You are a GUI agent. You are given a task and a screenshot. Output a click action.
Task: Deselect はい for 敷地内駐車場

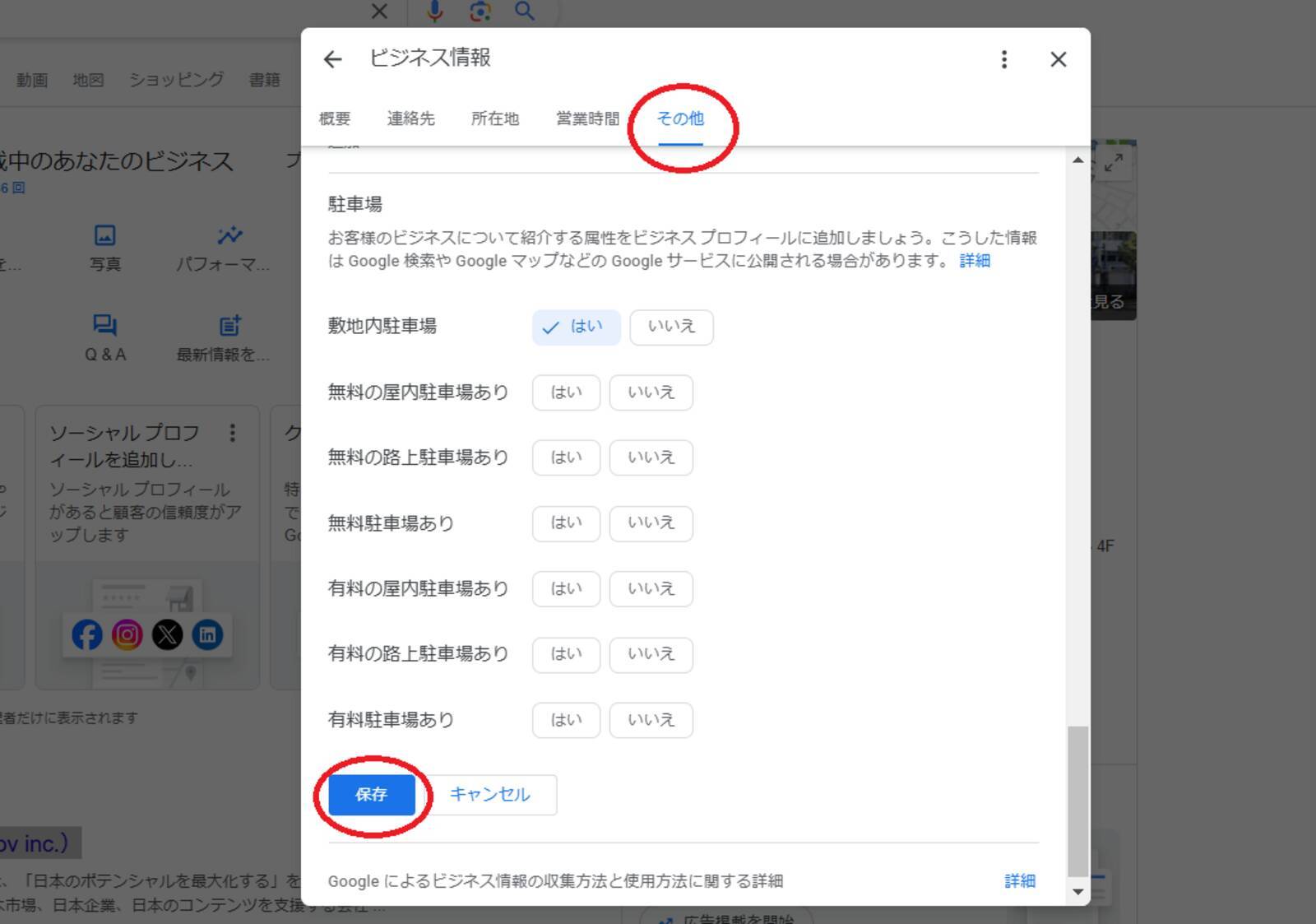(x=576, y=327)
